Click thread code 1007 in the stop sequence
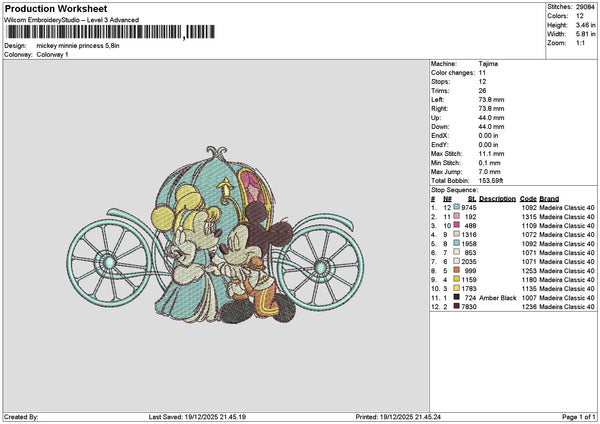 click(530, 298)
